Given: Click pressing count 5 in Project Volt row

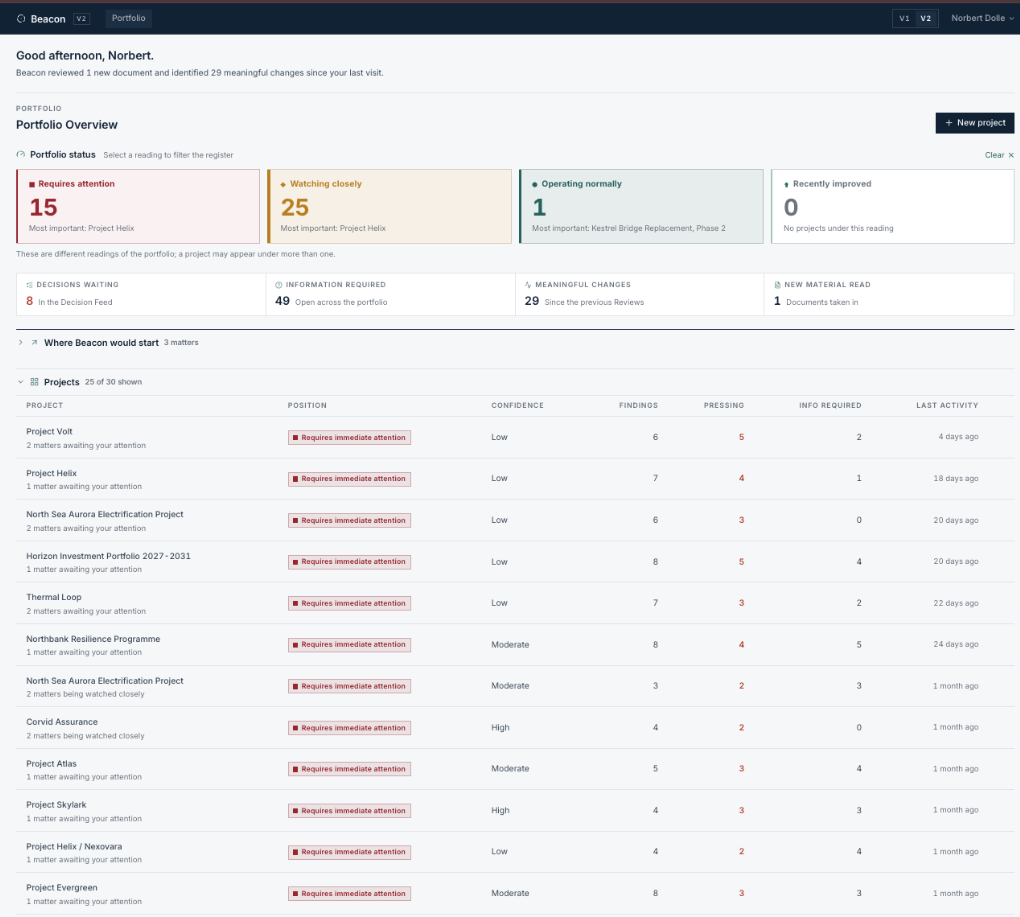Looking at the screenshot, I should coord(741,437).
